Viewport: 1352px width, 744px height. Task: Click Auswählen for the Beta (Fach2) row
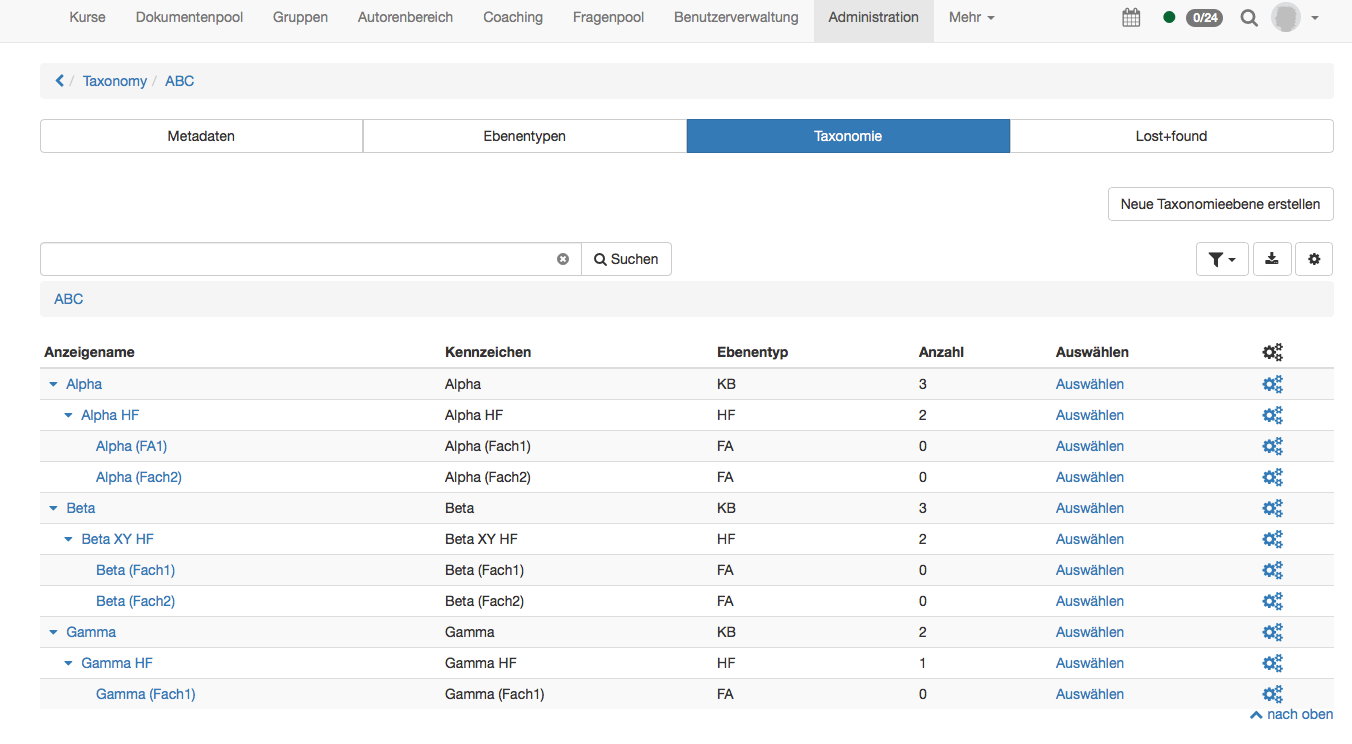pyautogui.click(x=1089, y=600)
